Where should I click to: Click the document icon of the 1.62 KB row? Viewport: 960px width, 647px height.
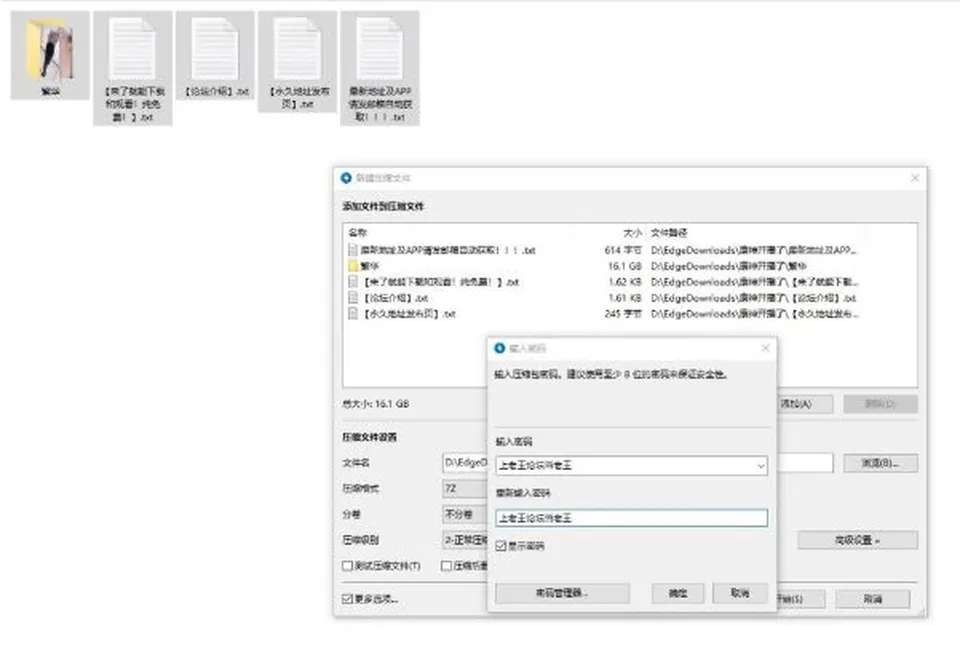[x=353, y=282]
